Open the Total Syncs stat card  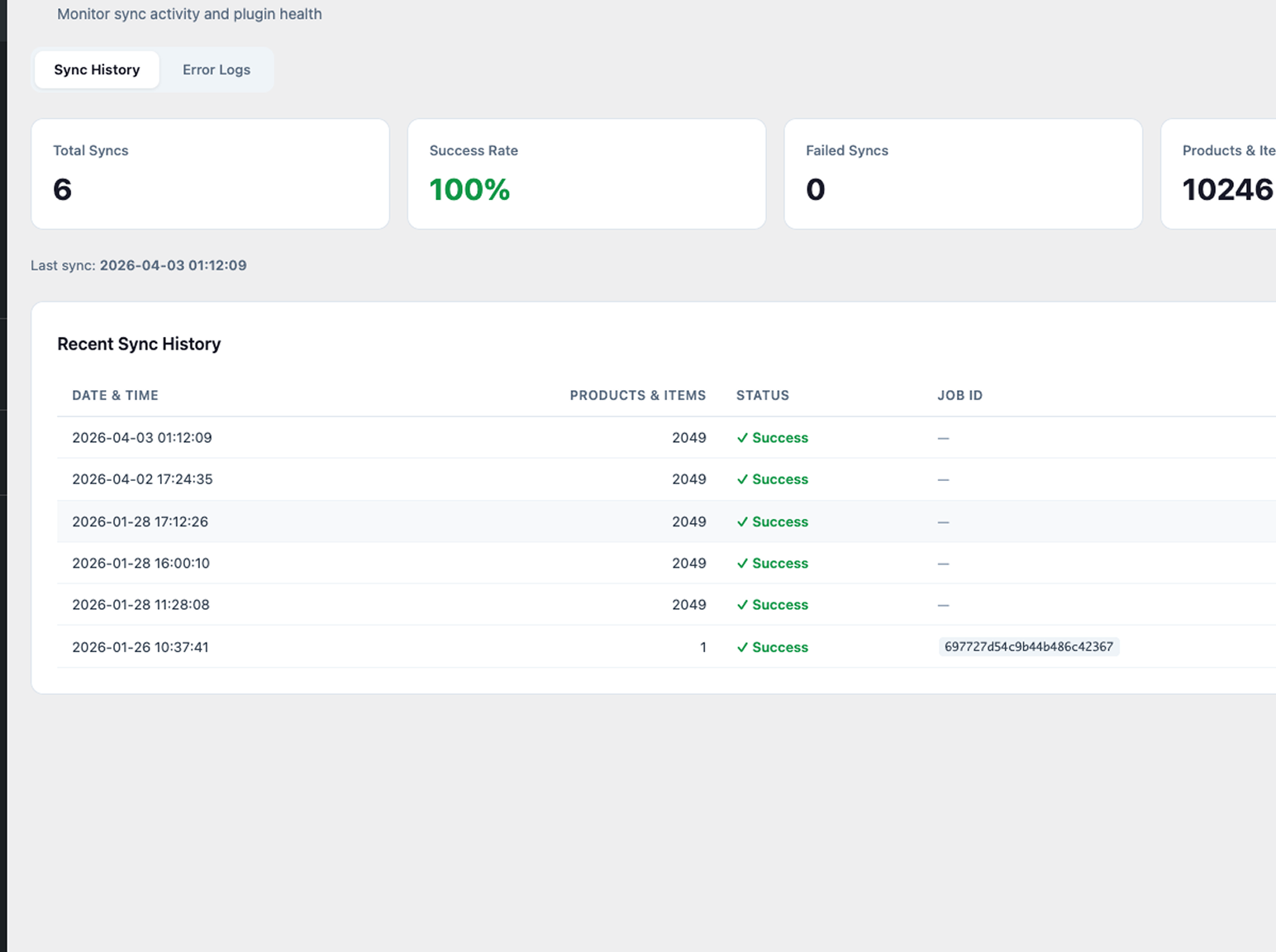coord(209,174)
